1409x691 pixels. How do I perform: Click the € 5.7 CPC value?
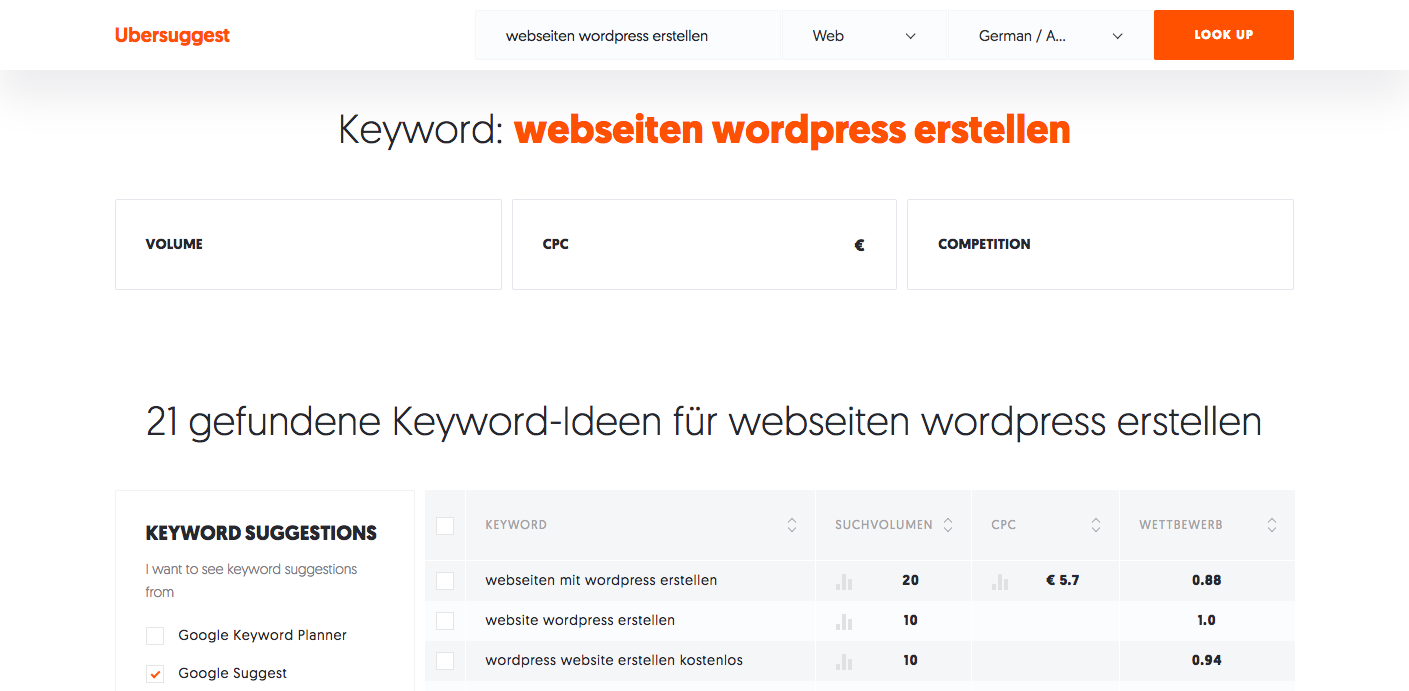pyautogui.click(x=1063, y=580)
